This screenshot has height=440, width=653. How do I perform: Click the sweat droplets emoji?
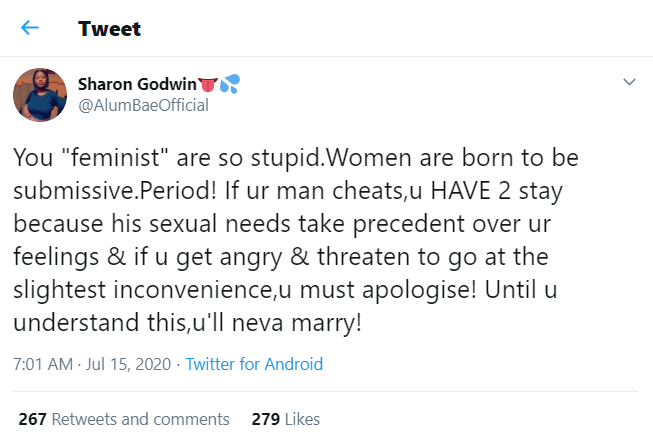229,80
